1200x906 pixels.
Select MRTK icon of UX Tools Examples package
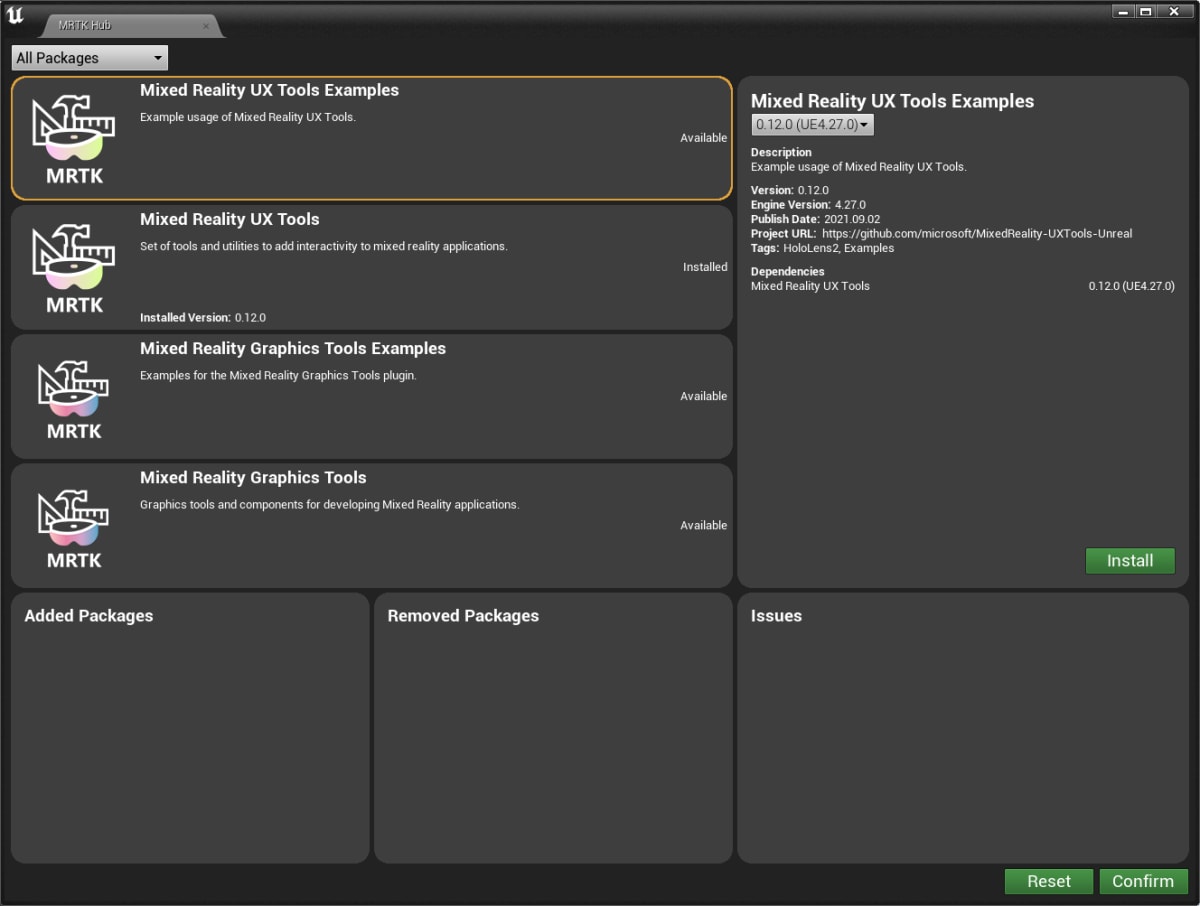point(75,138)
